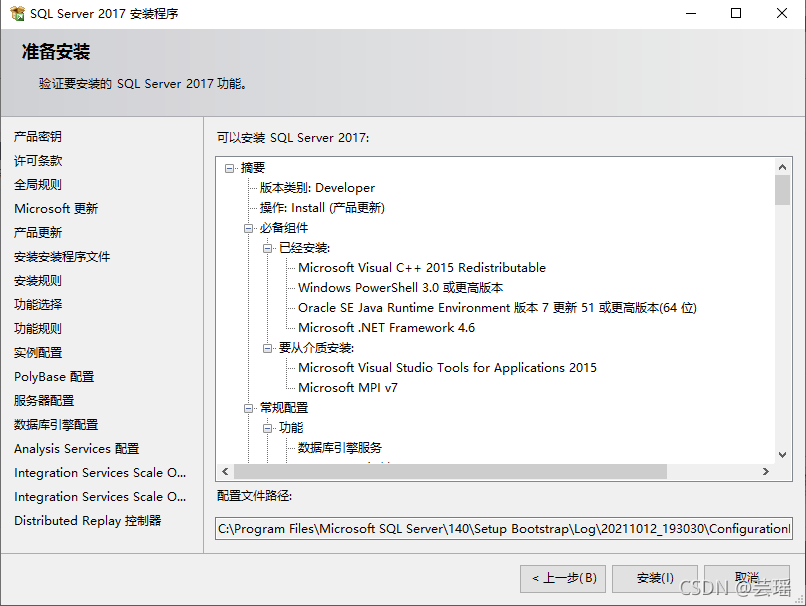Select the 要从介质安装: label

316,348
